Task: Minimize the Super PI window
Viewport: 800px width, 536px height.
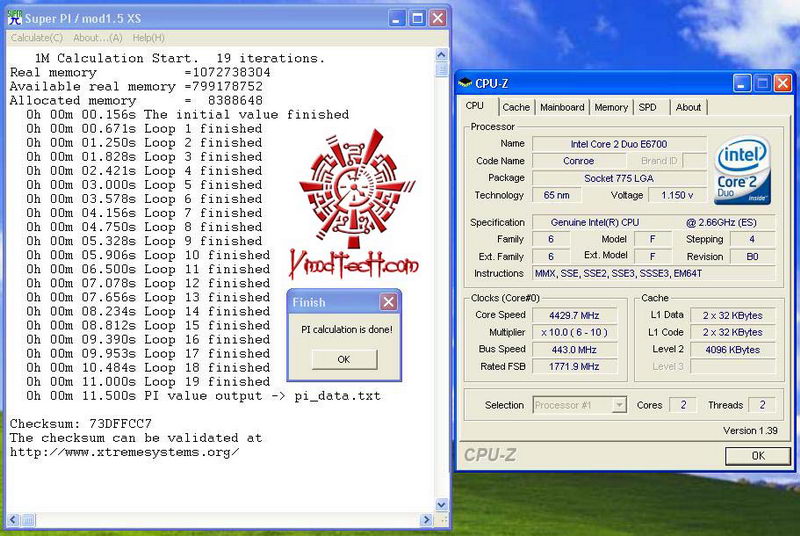Action: click(396, 18)
